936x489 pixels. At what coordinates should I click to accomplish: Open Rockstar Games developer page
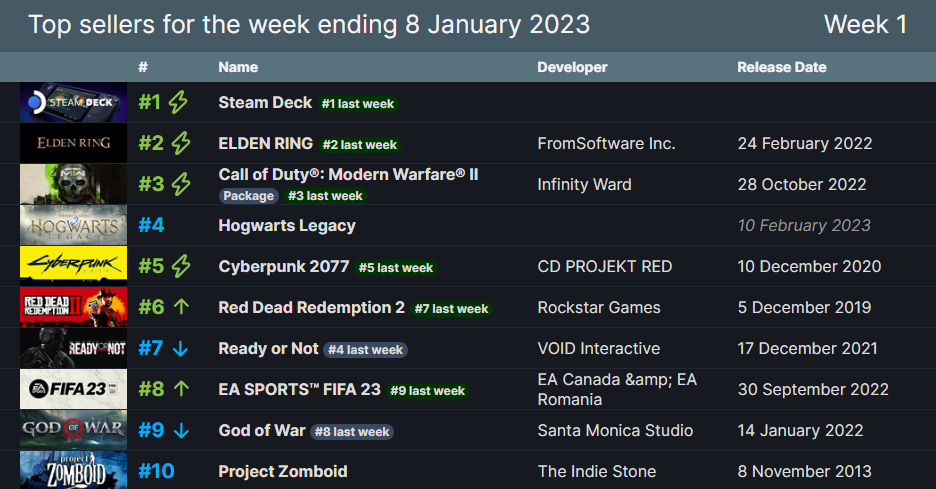599,308
